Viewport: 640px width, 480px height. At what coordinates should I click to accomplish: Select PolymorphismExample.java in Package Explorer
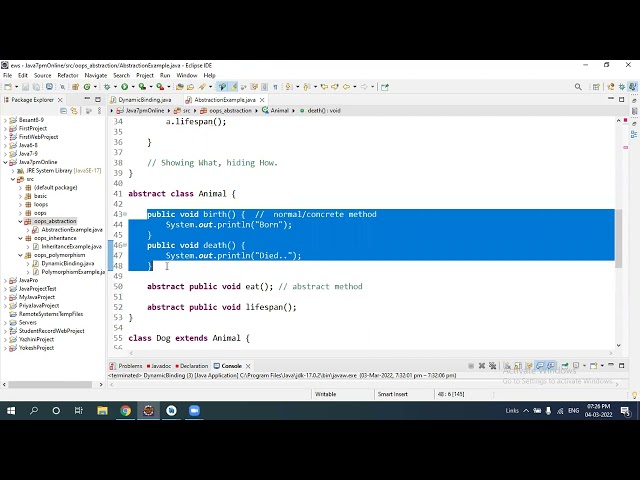point(69,272)
